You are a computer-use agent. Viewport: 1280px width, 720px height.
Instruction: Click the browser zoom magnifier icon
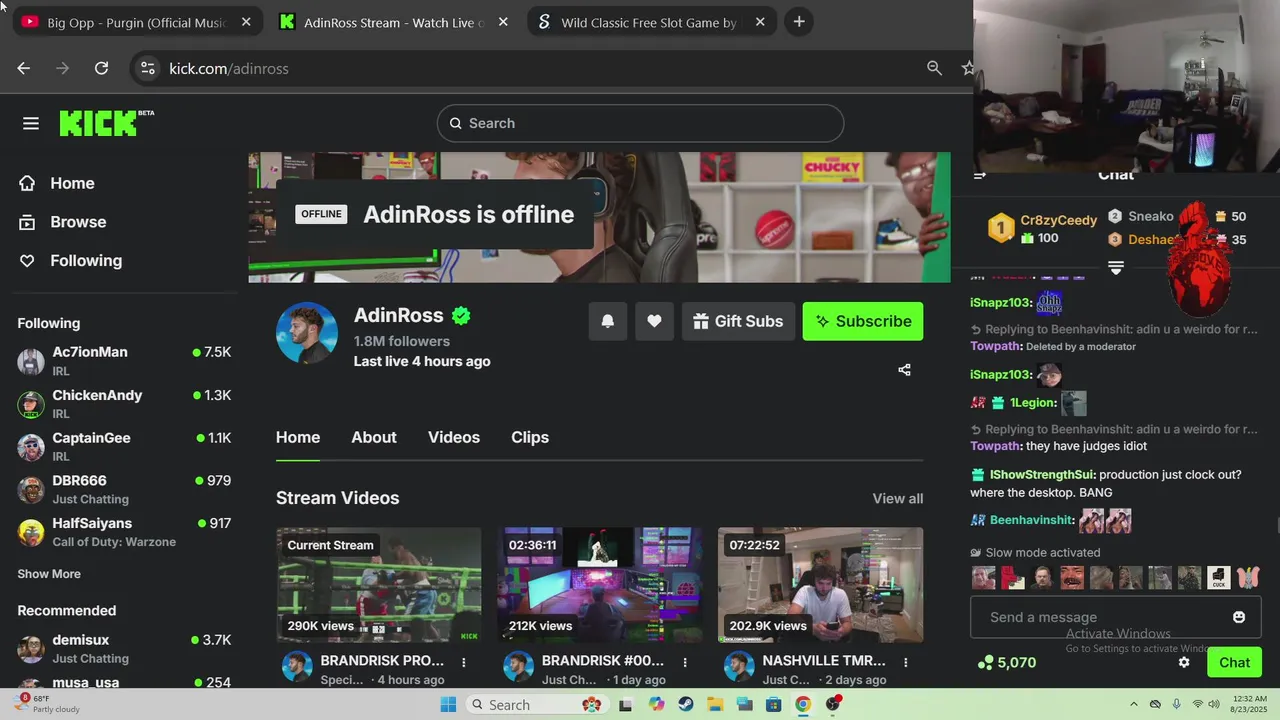934,68
